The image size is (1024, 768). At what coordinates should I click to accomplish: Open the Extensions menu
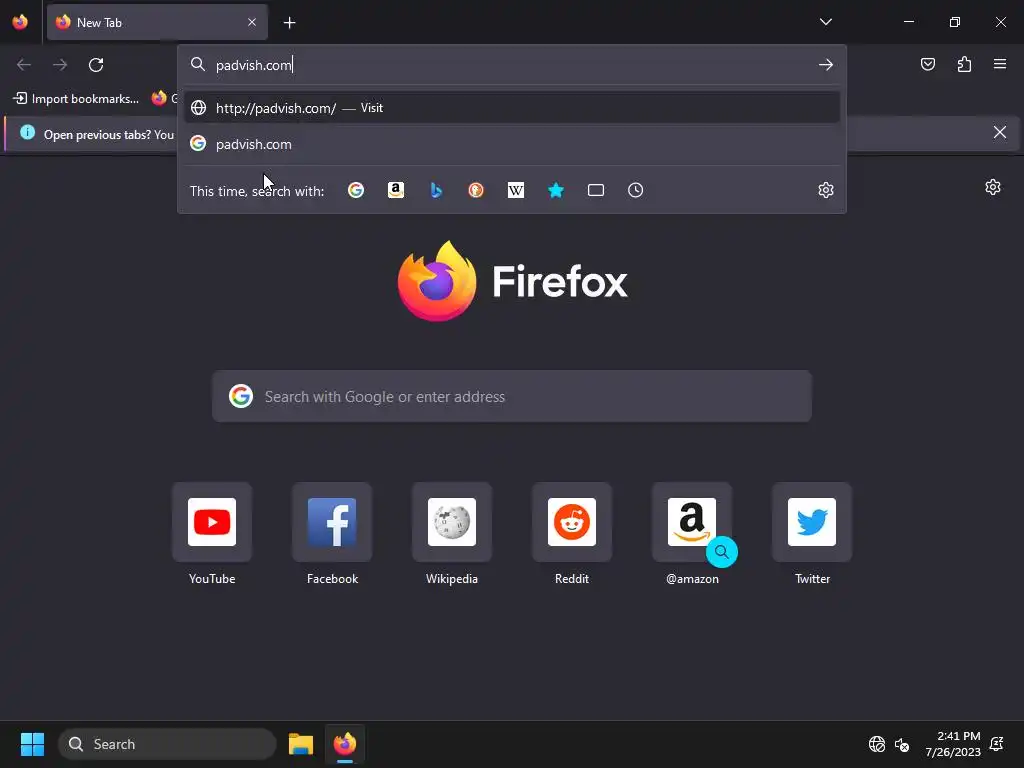click(x=964, y=64)
